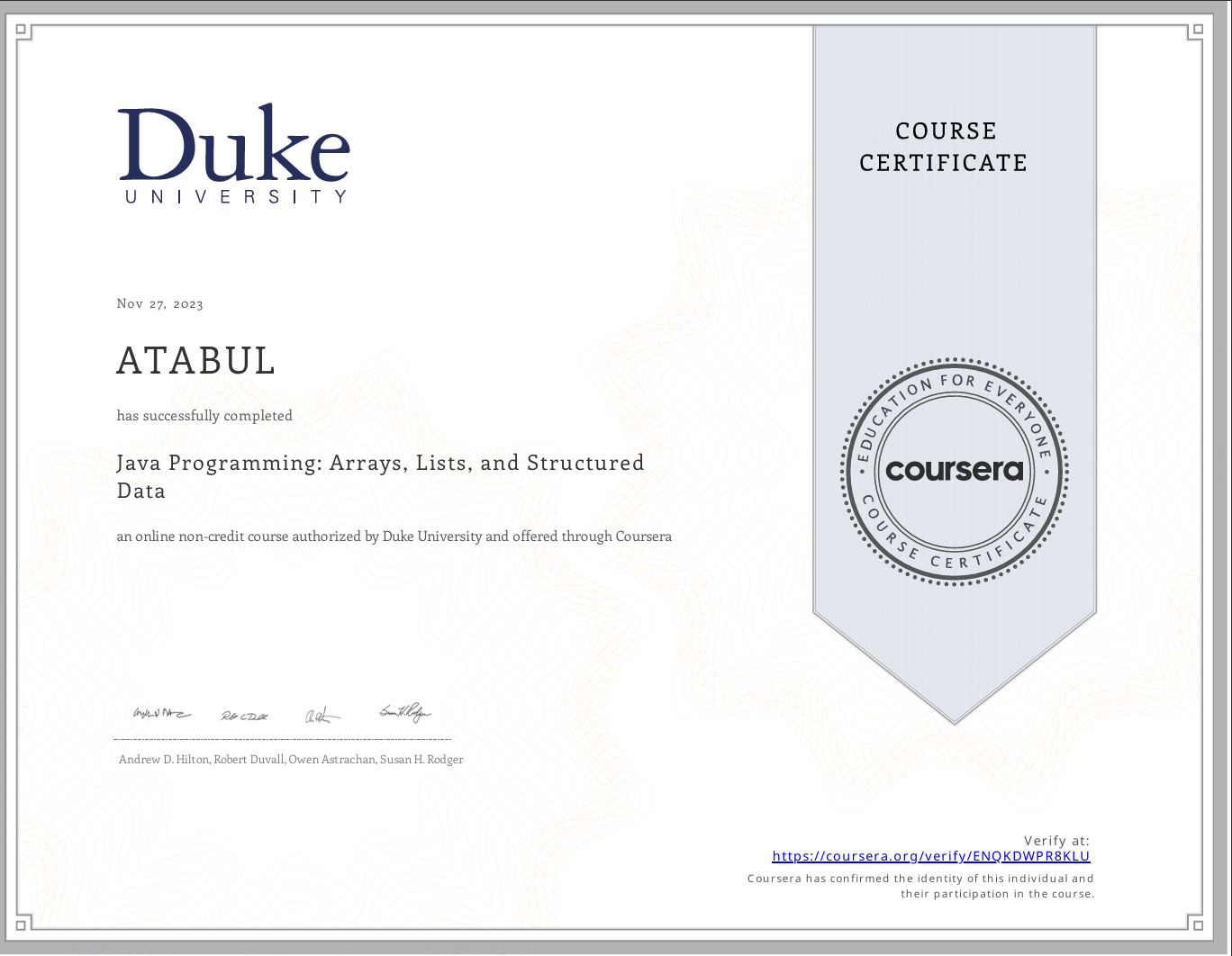Screen dimensions: 1232x956
Task: Click the 'an online non-credit course' line
Action: (x=394, y=537)
